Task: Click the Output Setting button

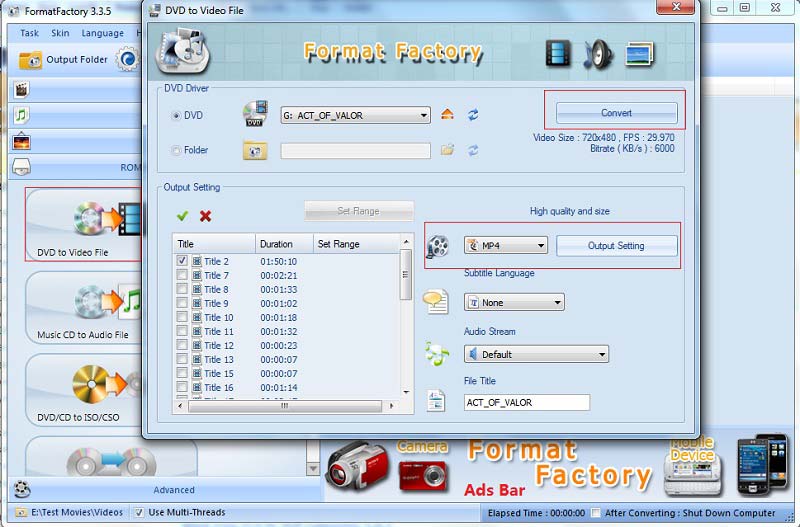Action: pyautogui.click(x=616, y=246)
